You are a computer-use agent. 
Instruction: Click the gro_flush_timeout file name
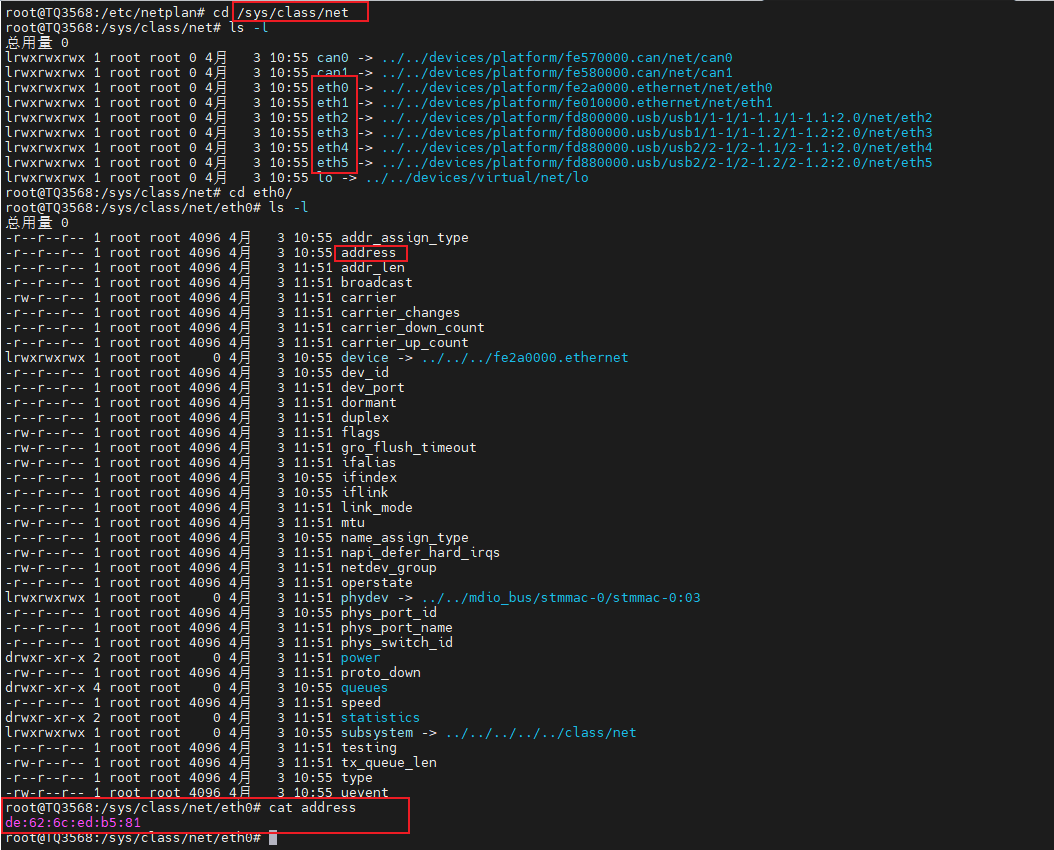(x=409, y=448)
